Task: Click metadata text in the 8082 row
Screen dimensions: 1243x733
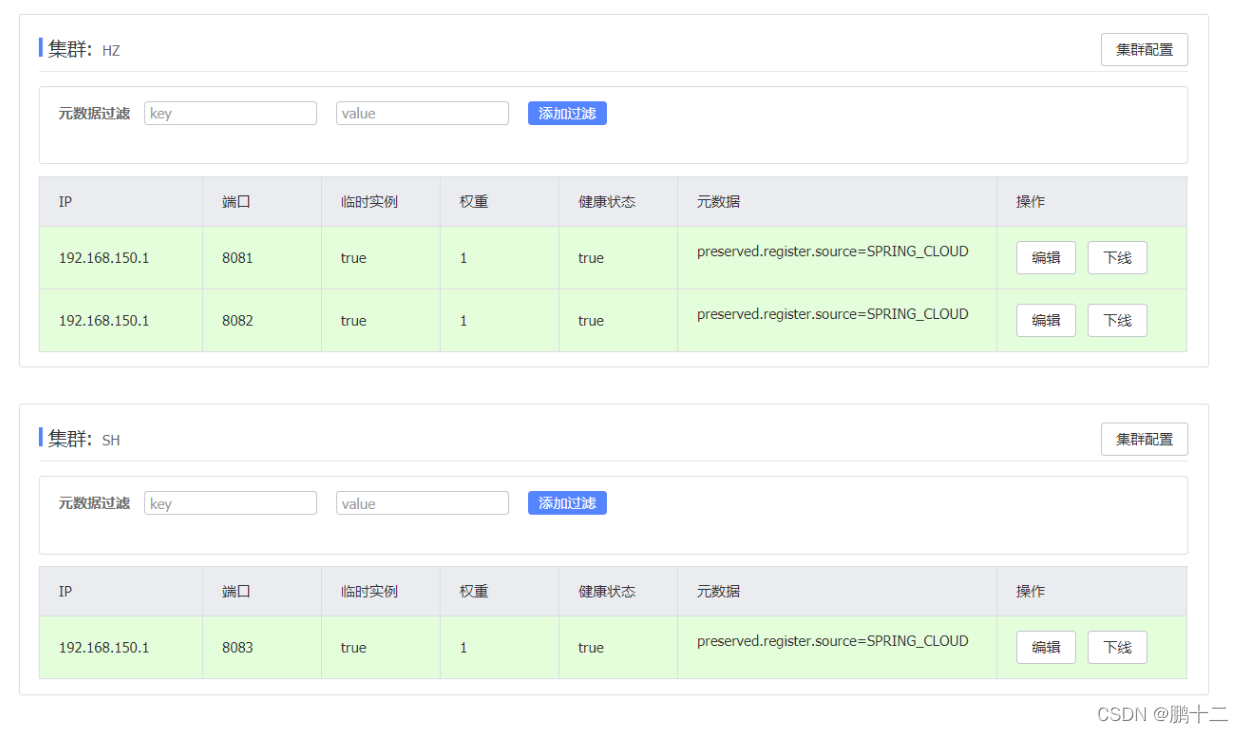Action: click(833, 314)
